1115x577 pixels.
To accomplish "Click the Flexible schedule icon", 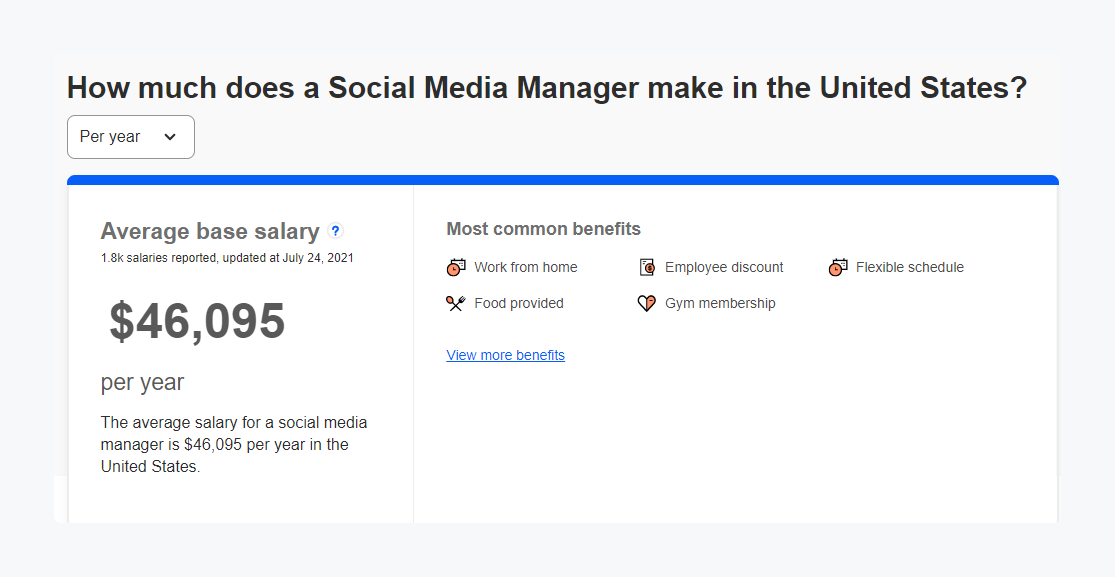I will (x=838, y=267).
